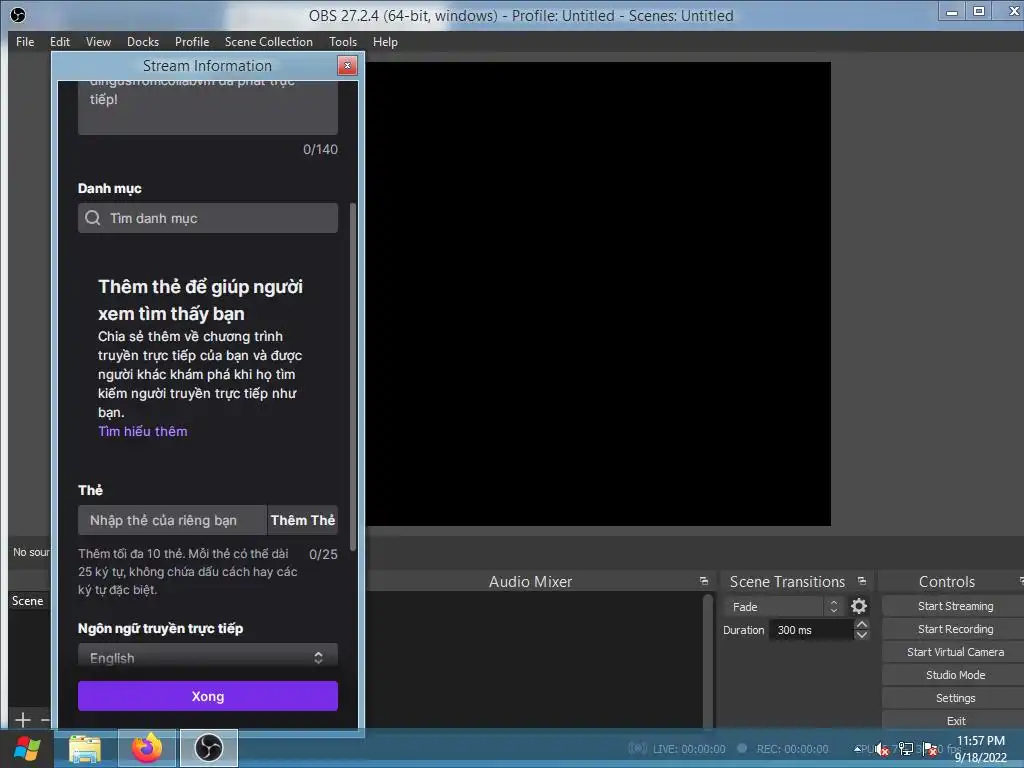1024x768 pixels.
Task: Pop out the Audio Mixer dock
Action: pos(703,581)
